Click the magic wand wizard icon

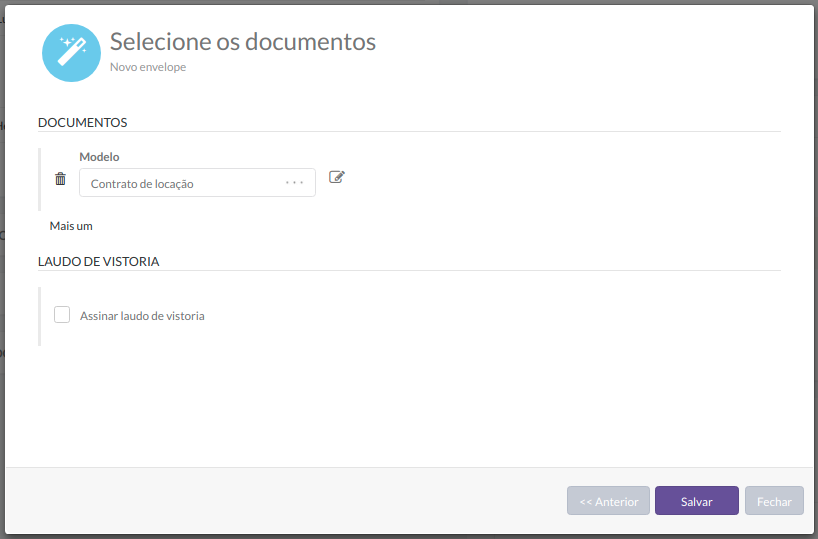click(x=71, y=53)
